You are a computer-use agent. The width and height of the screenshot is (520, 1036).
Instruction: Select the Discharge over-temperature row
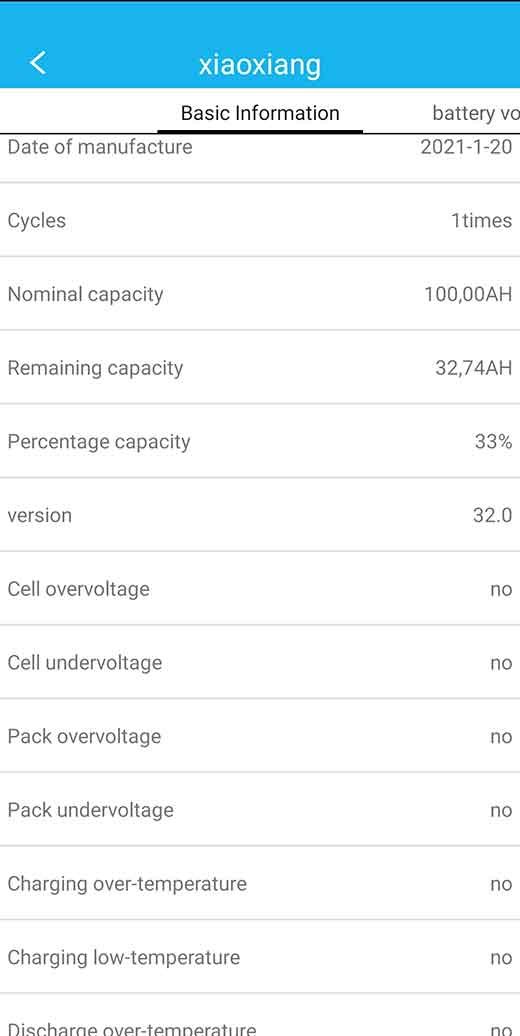coord(260,1016)
